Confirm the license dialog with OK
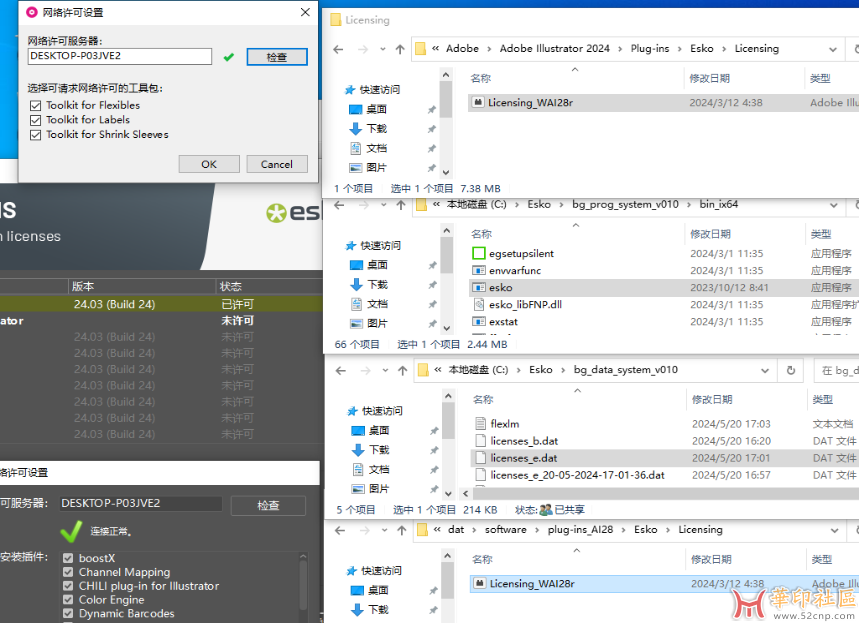This screenshot has height=623, width=859. [x=209, y=164]
